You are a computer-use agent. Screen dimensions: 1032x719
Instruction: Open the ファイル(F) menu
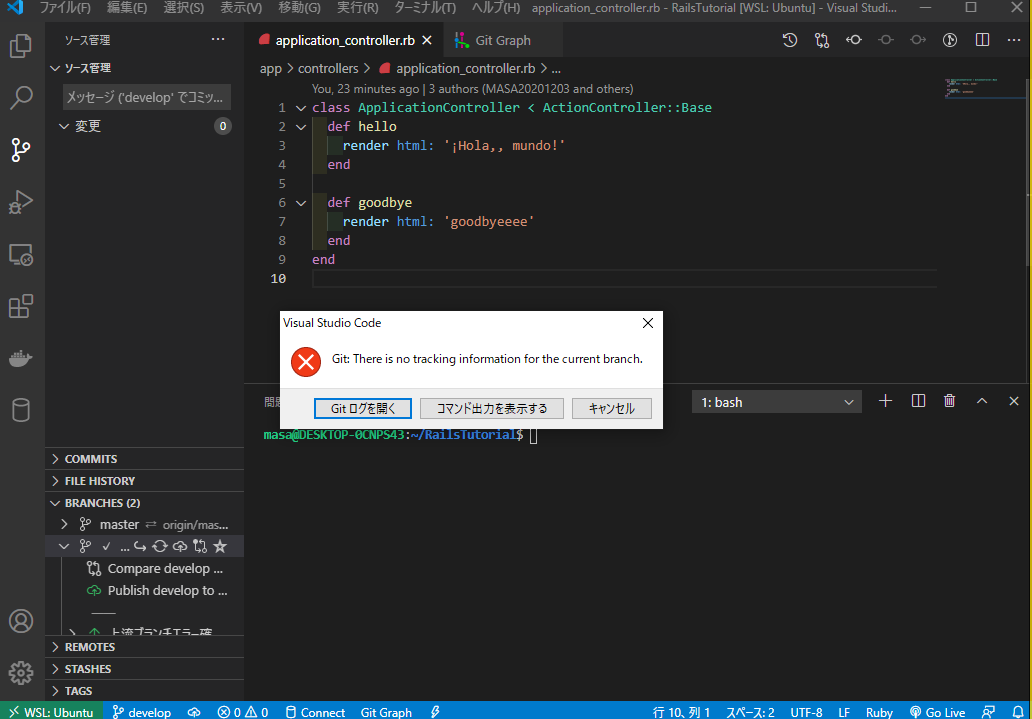tap(64, 8)
